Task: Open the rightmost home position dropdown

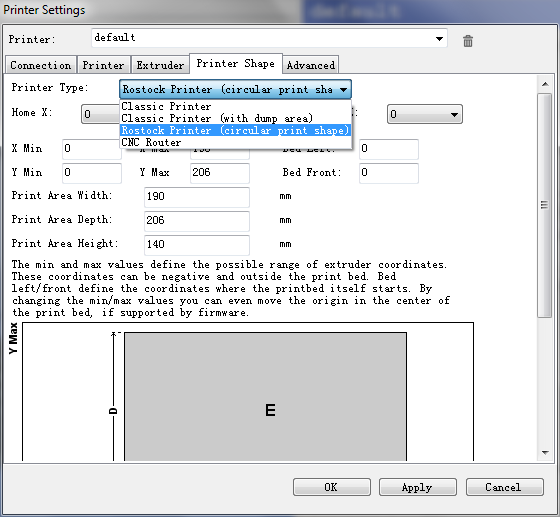Action: pyautogui.click(x=425, y=114)
